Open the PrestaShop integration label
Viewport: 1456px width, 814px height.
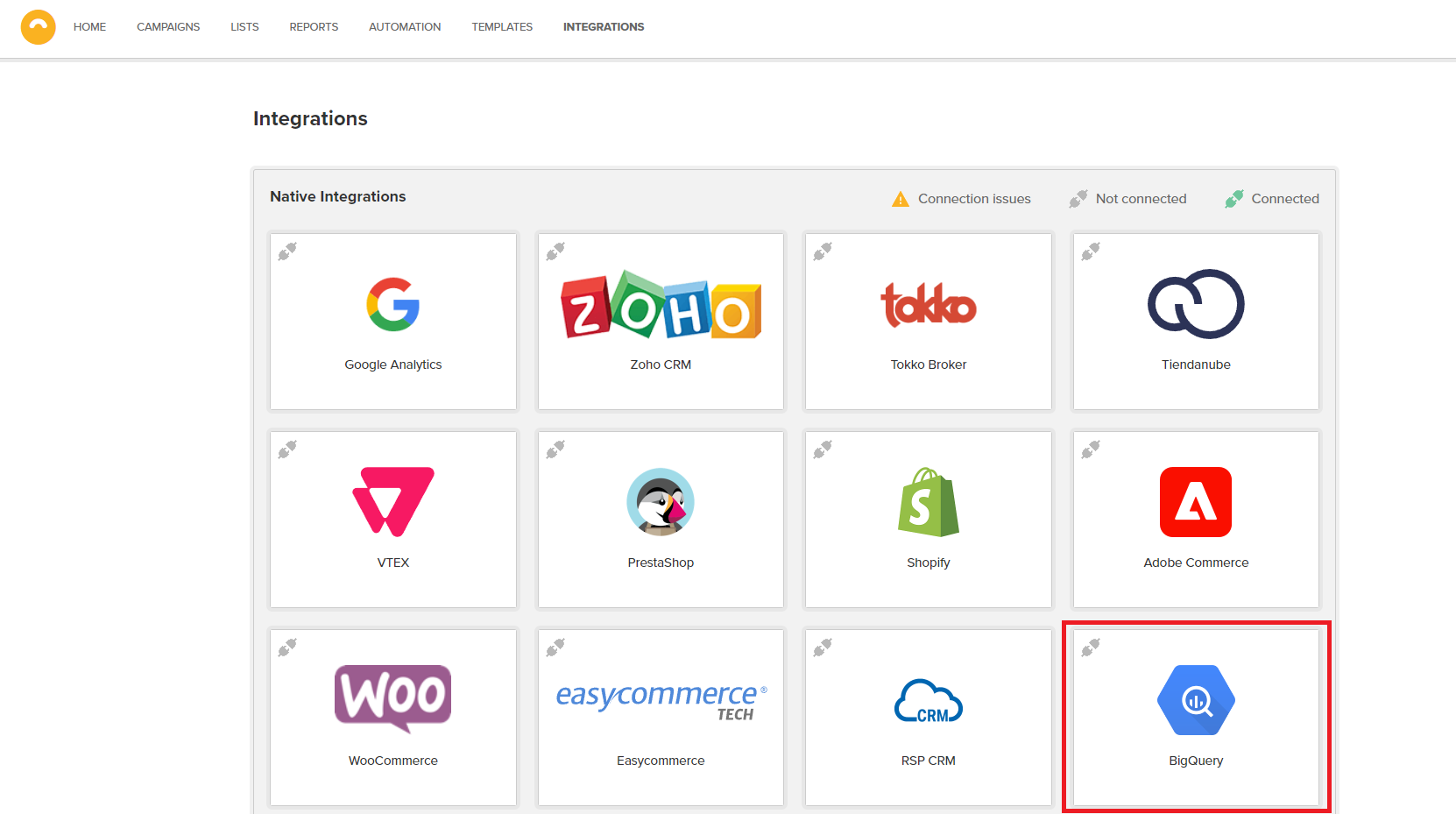coord(661,563)
